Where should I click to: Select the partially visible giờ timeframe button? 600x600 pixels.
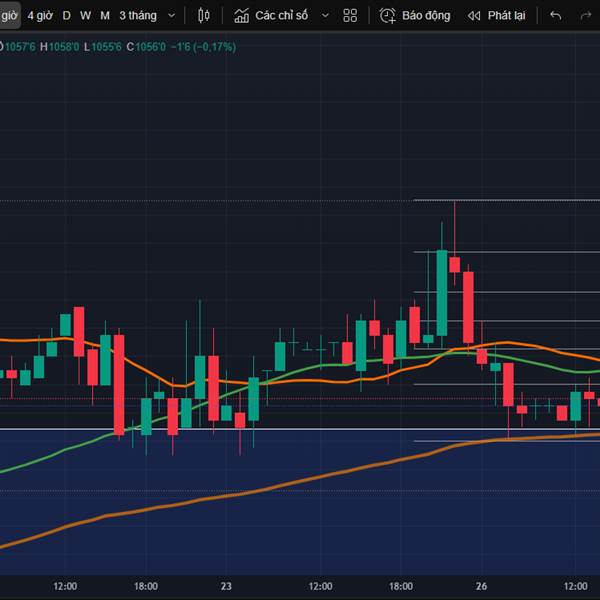9,16
